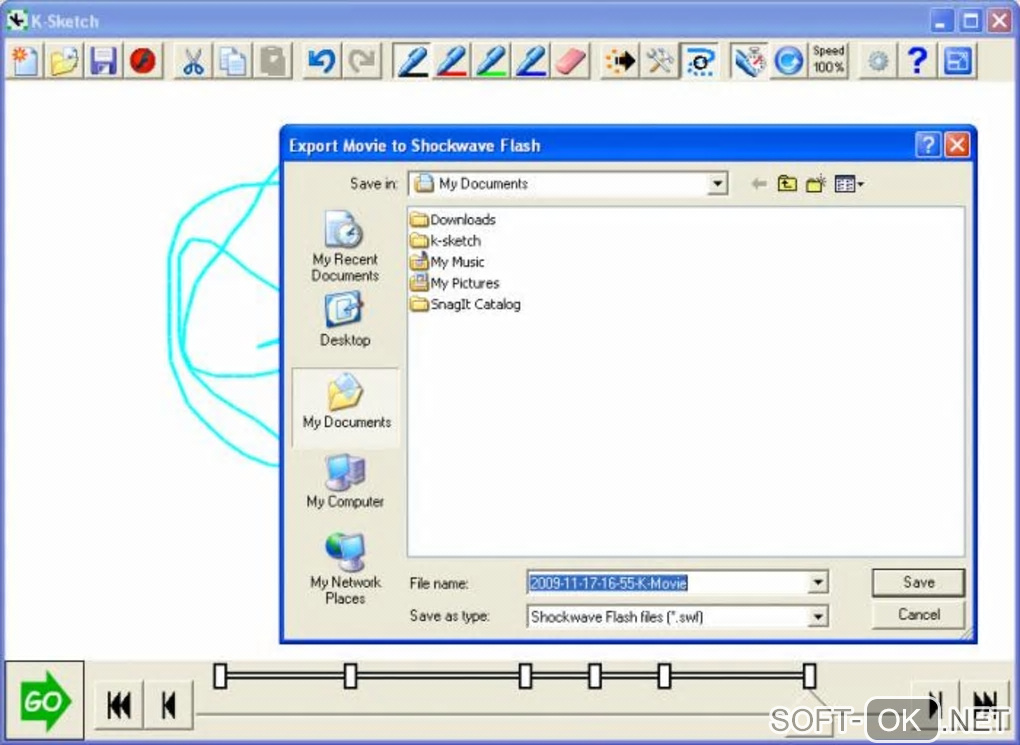
Task: Create a new folder in the dialog
Action: coord(816,184)
